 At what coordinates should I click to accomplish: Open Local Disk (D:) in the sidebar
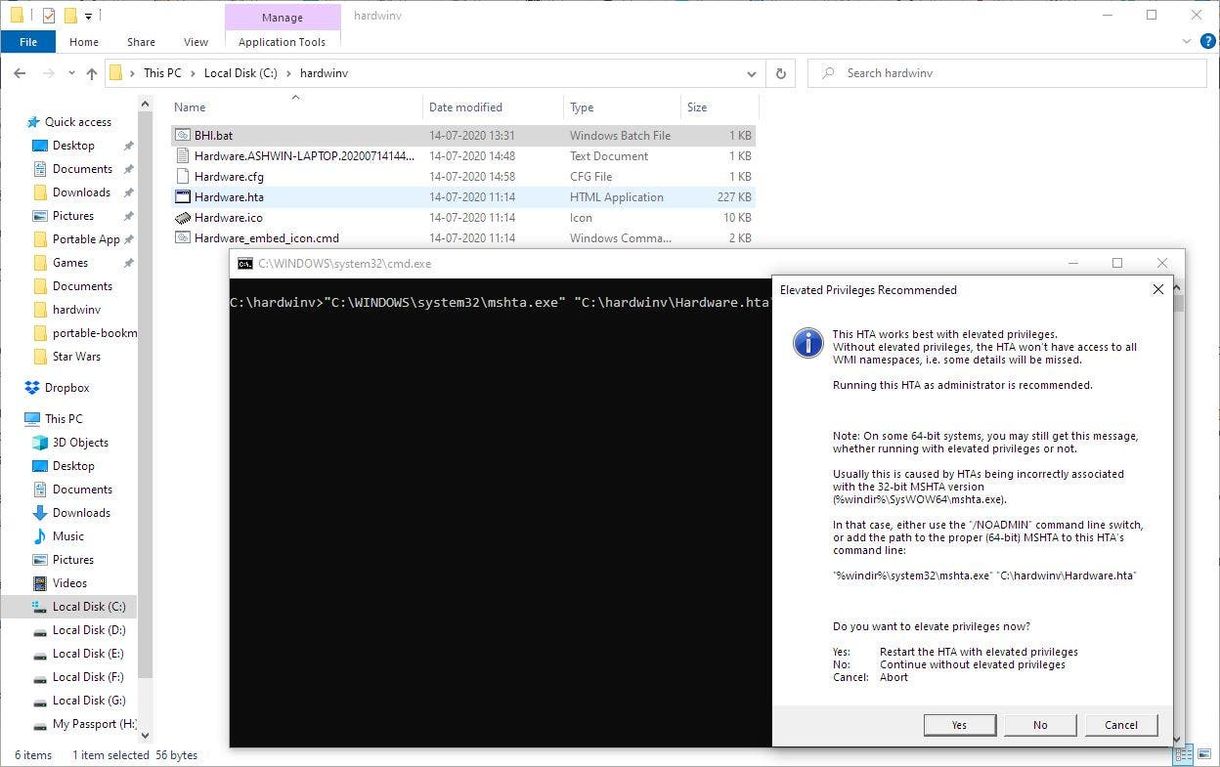tap(89, 630)
